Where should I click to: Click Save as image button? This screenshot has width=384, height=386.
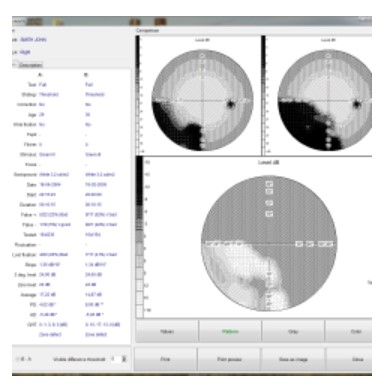point(293,359)
